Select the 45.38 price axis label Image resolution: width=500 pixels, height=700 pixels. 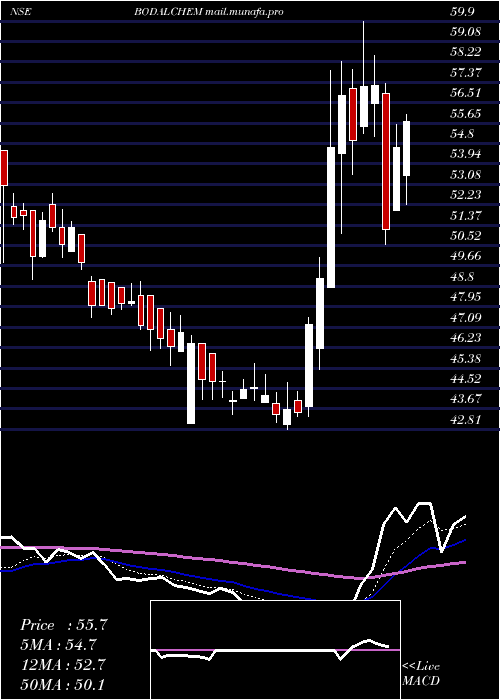465,358
